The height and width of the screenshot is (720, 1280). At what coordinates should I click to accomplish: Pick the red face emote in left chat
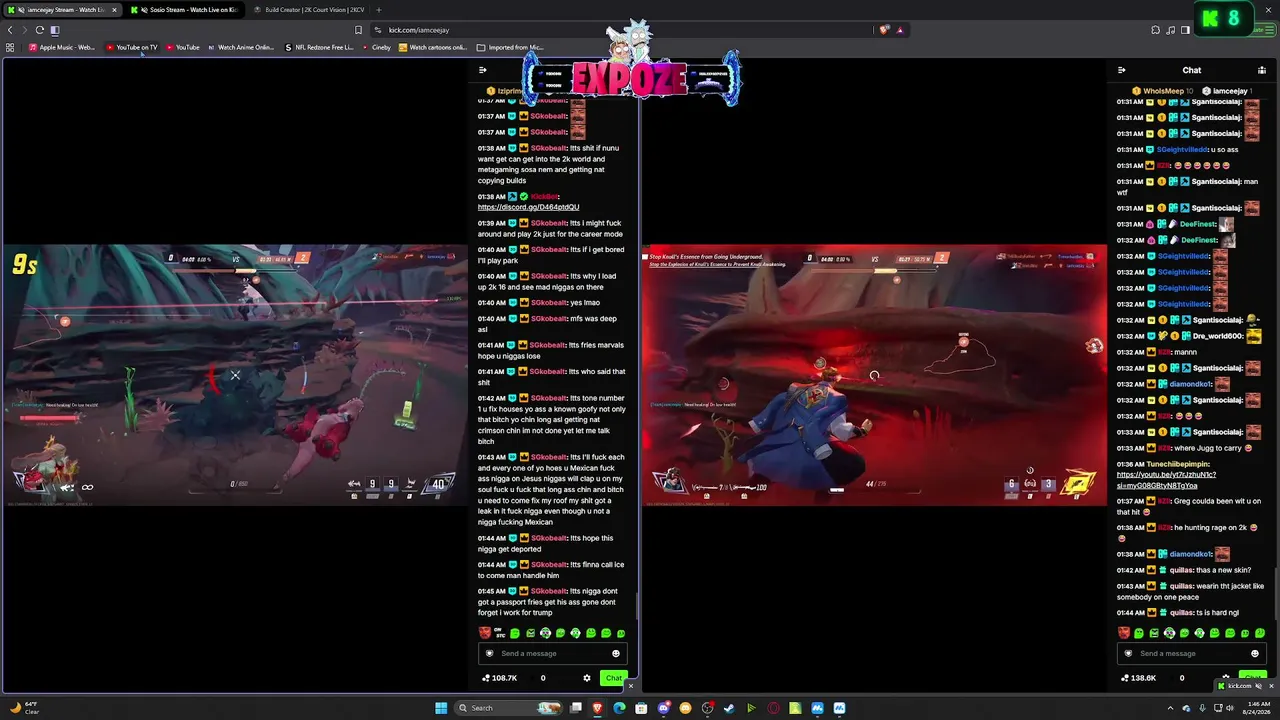point(485,633)
